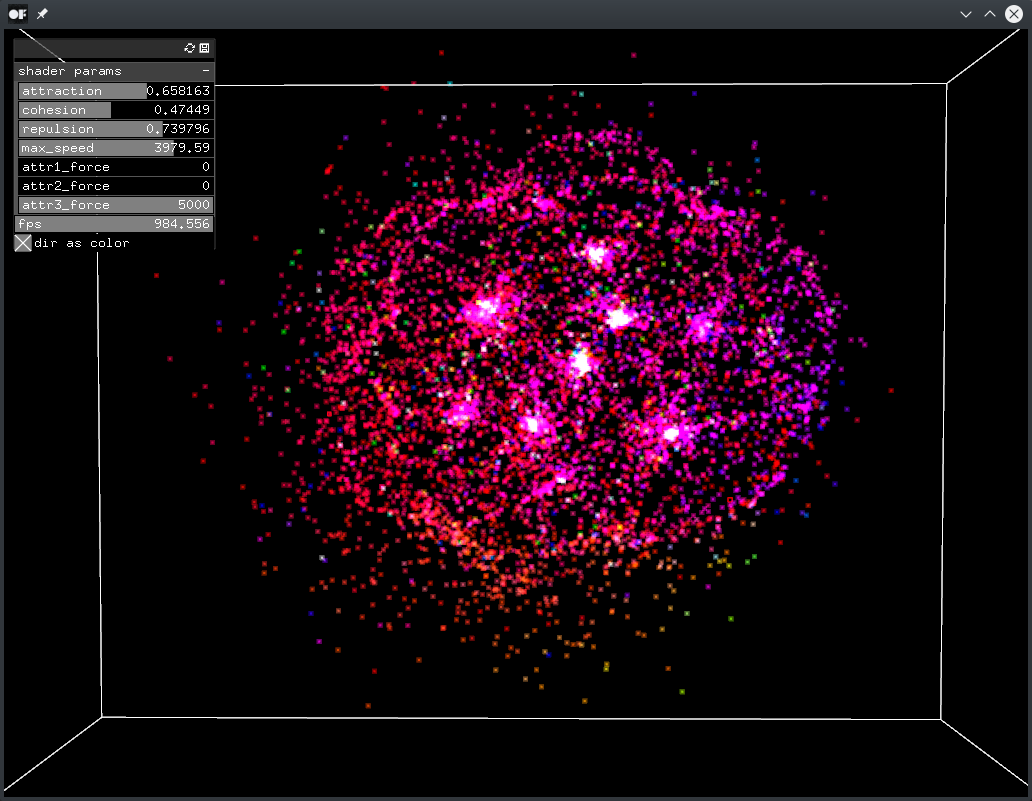Click the upward chevron in the titlebar
This screenshot has width=1032, height=801.
pyautogui.click(x=989, y=14)
